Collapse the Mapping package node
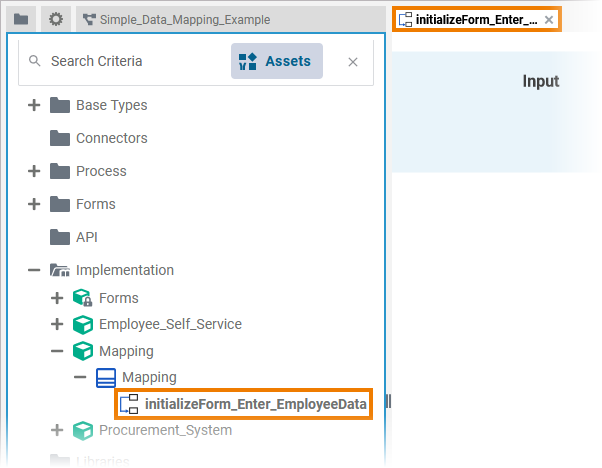Viewport: 602px width, 468px height. click(x=57, y=351)
